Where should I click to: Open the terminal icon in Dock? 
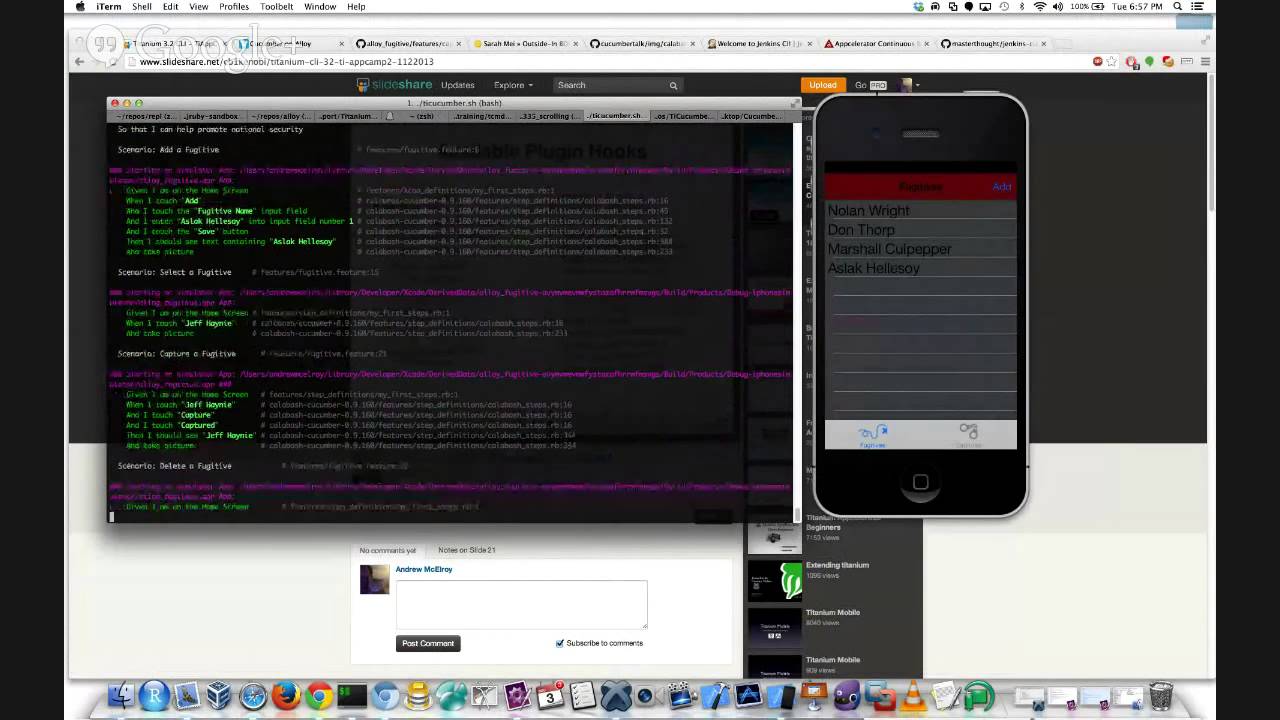click(x=352, y=695)
